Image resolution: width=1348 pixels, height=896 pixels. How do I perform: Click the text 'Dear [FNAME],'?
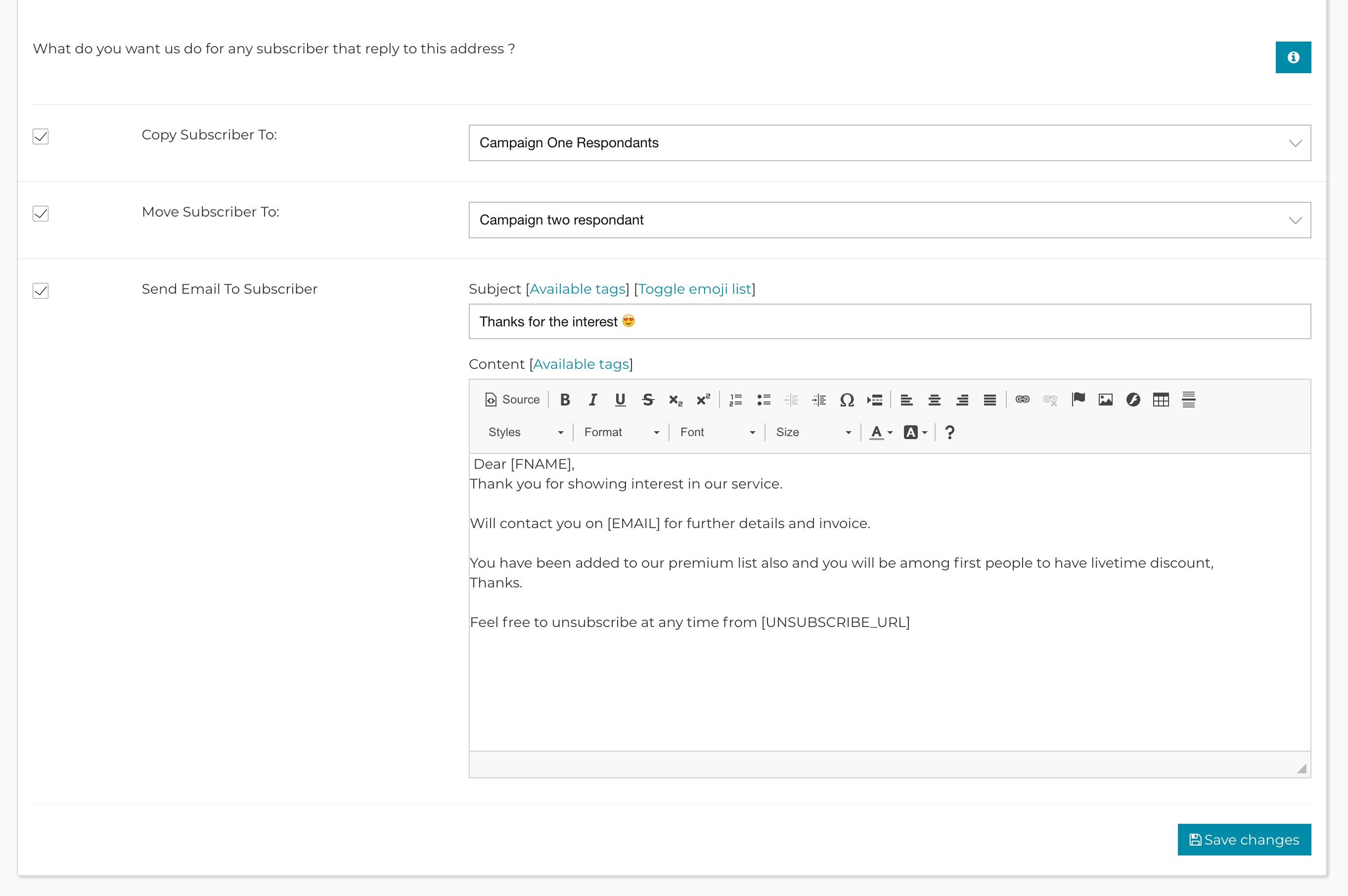click(x=524, y=464)
